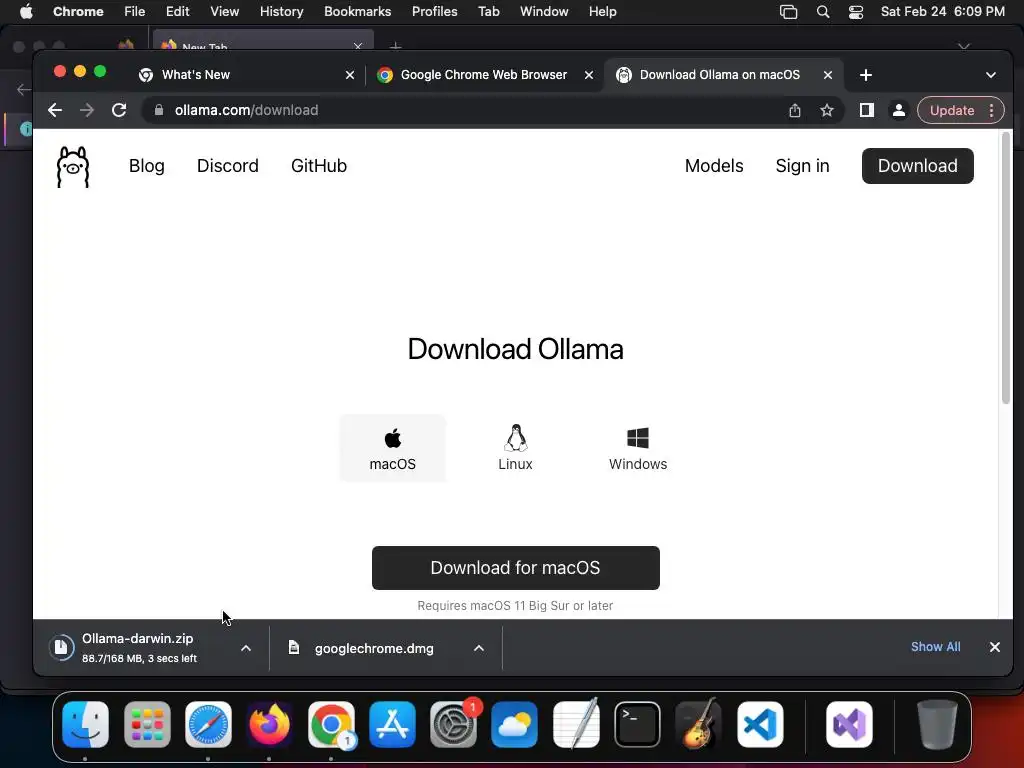Image resolution: width=1024 pixels, height=768 pixels.
Task: Click the Chrome icon in the Dock
Action: click(x=331, y=724)
